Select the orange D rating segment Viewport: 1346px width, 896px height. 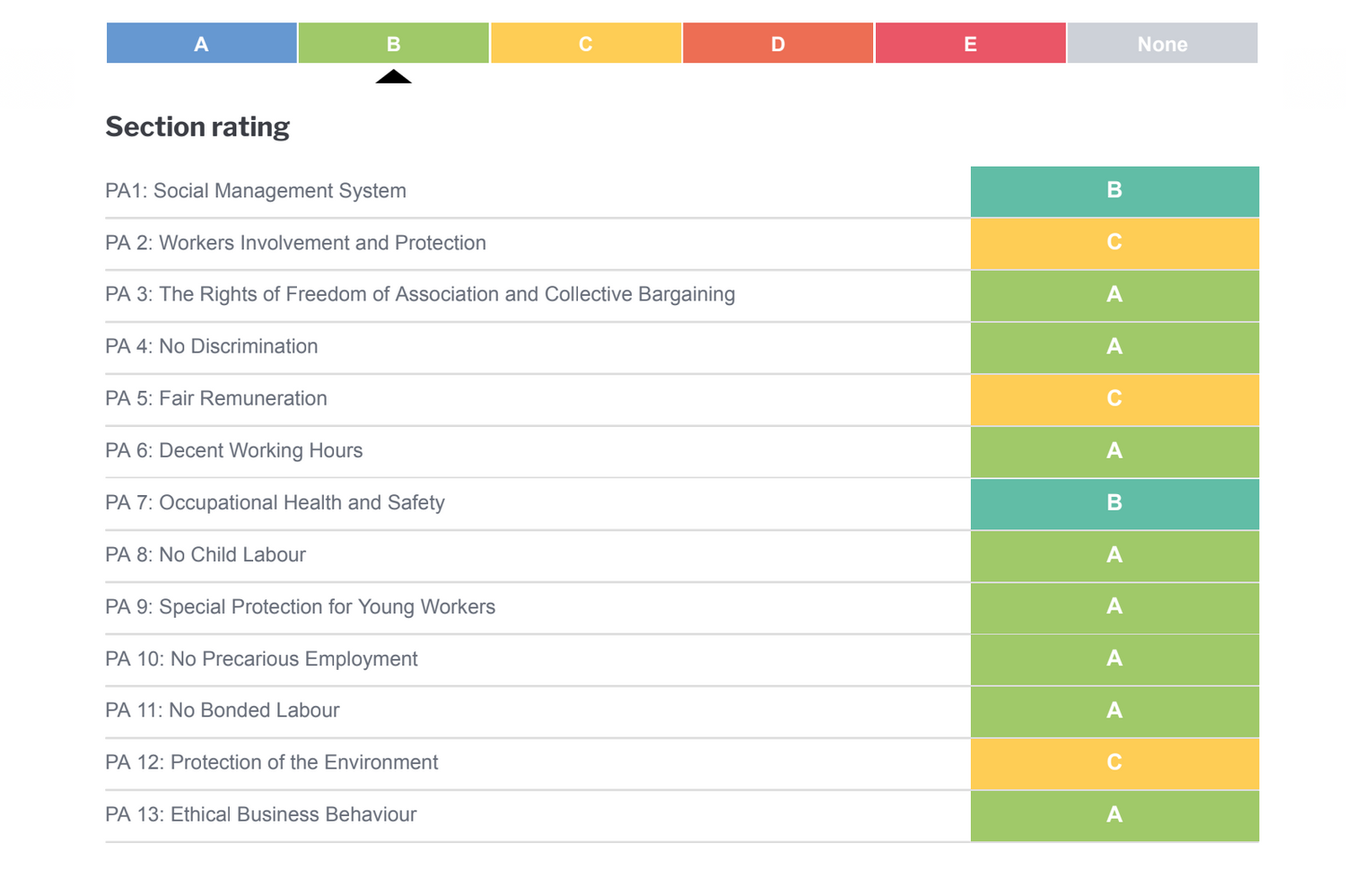click(x=778, y=43)
